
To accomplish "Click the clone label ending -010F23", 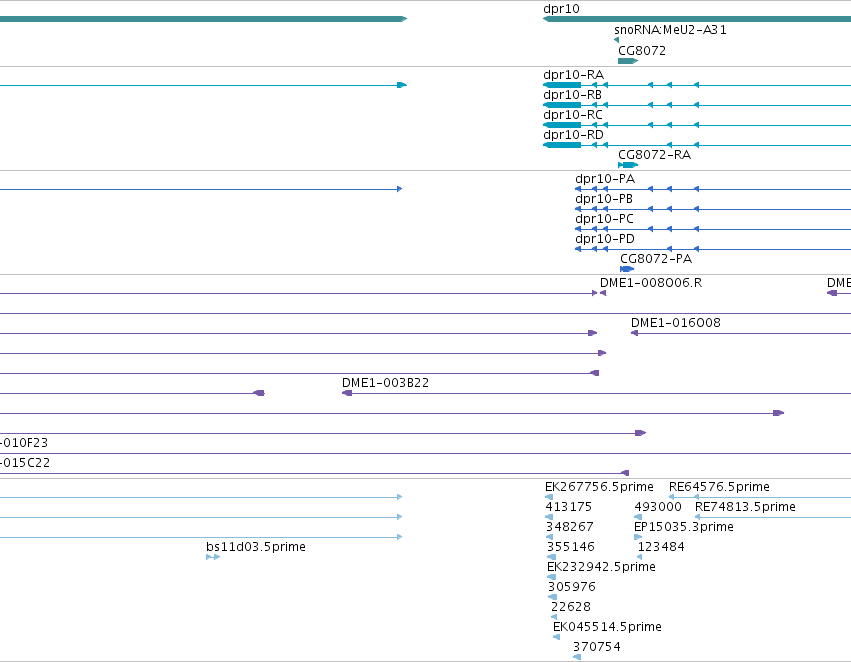I will (24, 443).
